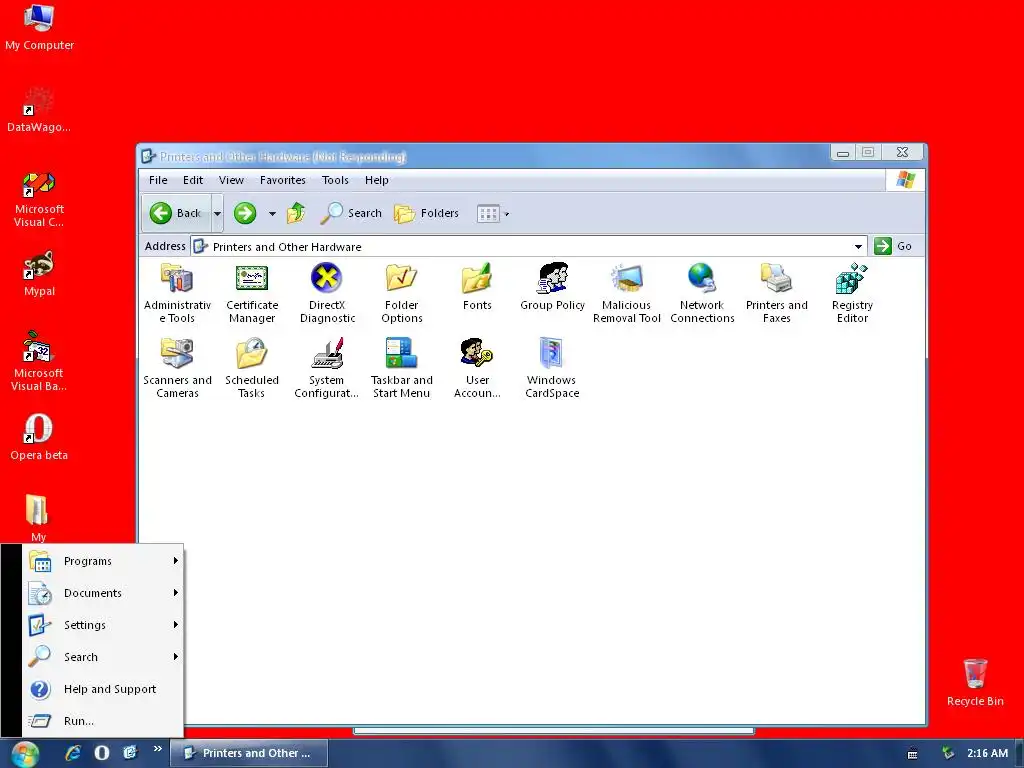Screen dimensions: 1024x768
Task: Select Recycle Bin on desktop
Action: pyautogui.click(x=975, y=682)
